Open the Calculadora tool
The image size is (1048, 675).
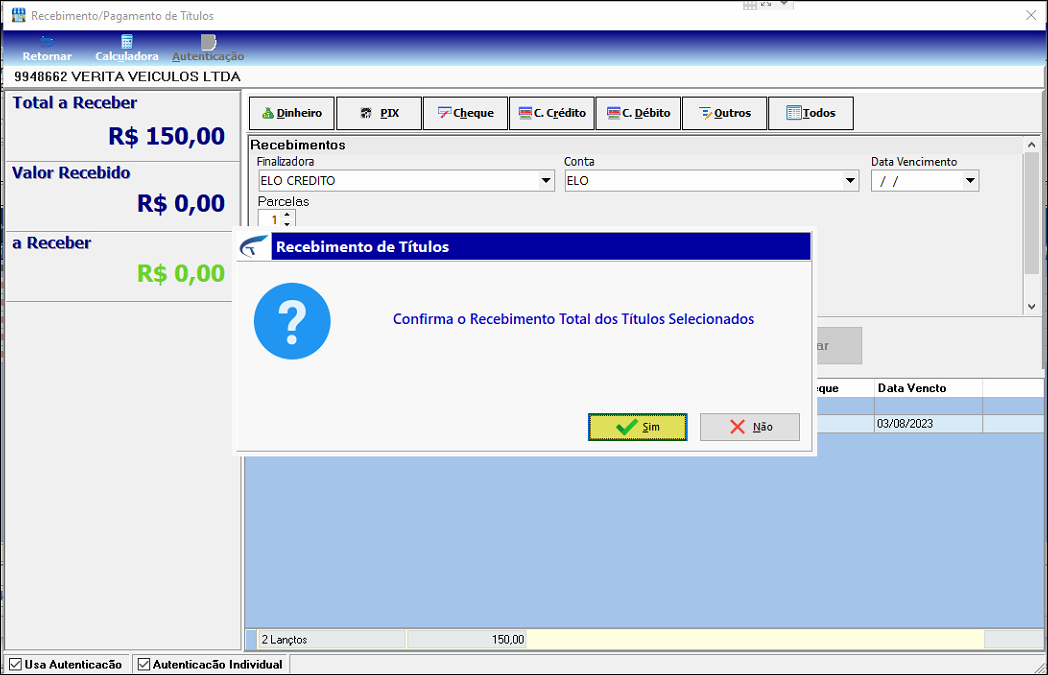tap(126, 49)
